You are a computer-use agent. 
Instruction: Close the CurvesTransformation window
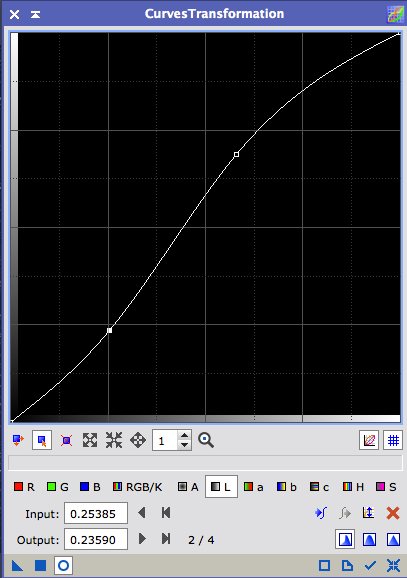tap(14, 14)
